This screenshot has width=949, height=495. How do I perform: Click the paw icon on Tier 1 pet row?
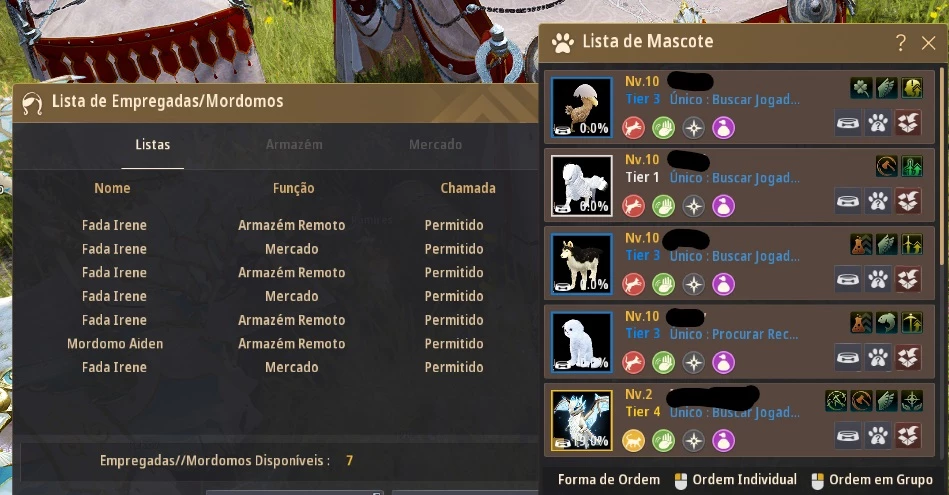point(878,201)
